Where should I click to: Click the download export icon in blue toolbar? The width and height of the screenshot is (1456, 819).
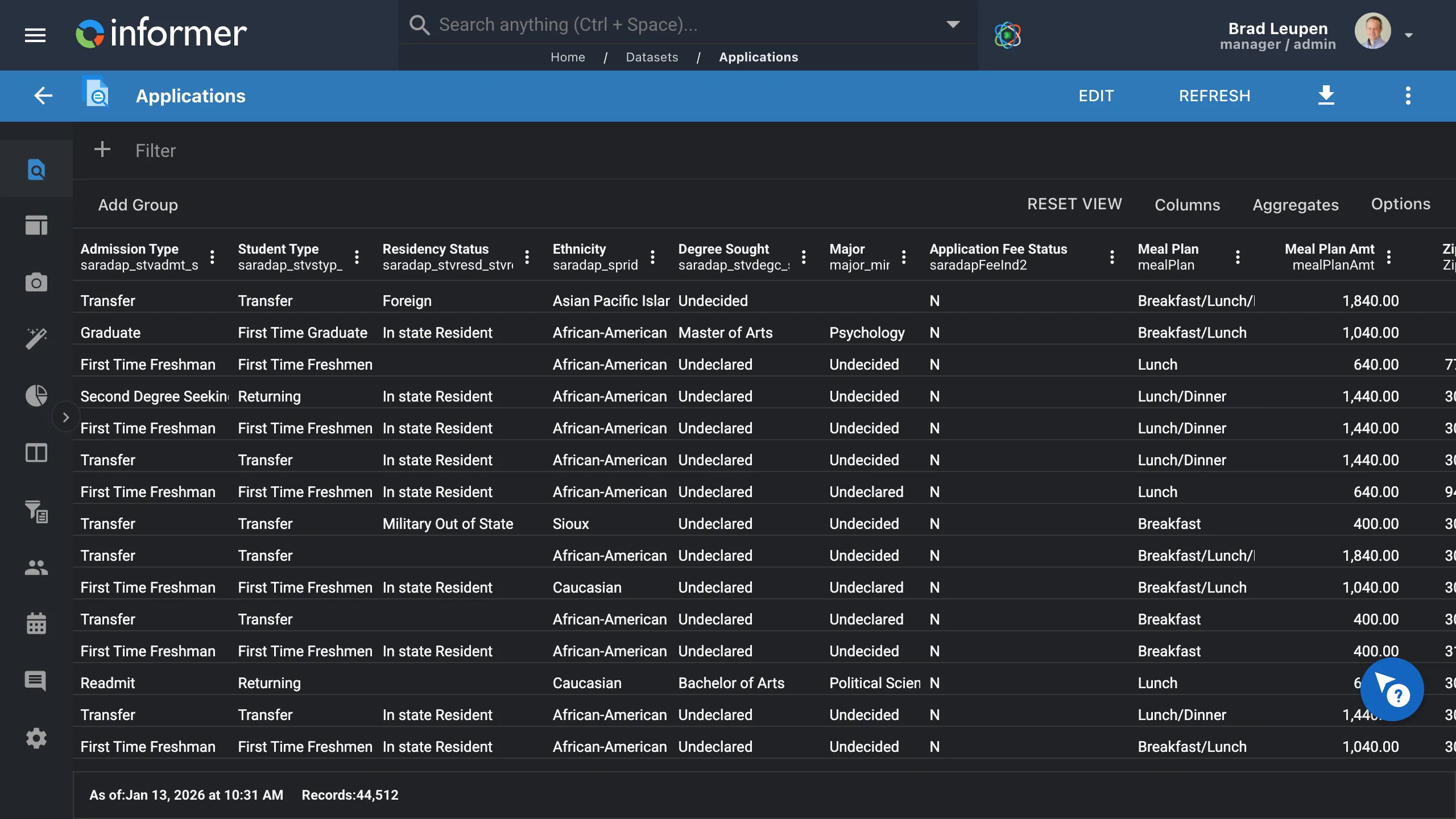click(1327, 96)
